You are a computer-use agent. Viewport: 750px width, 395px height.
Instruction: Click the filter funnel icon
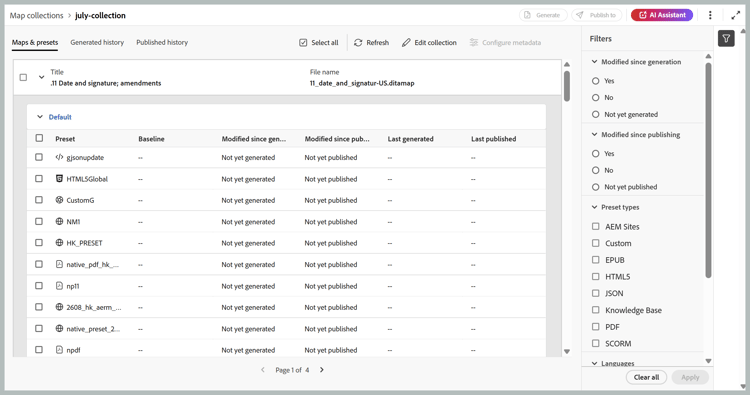coord(726,38)
